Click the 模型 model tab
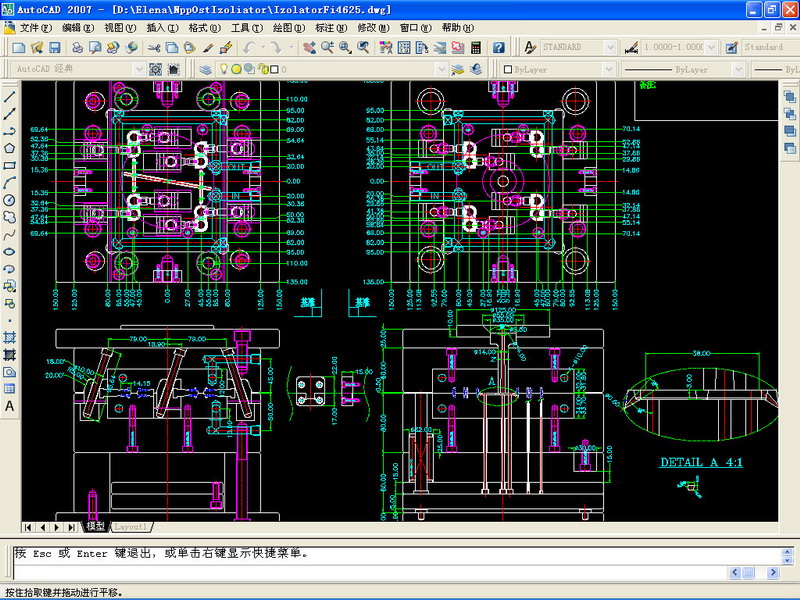The width and height of the screenshot is (800, 600). click(95, 526)
